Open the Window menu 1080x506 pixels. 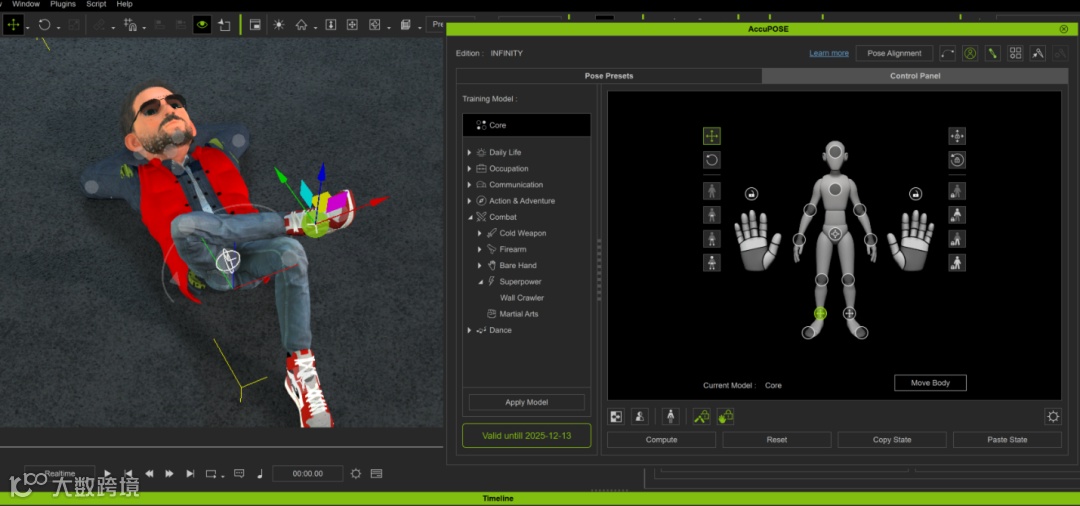(x=26, y=4)
